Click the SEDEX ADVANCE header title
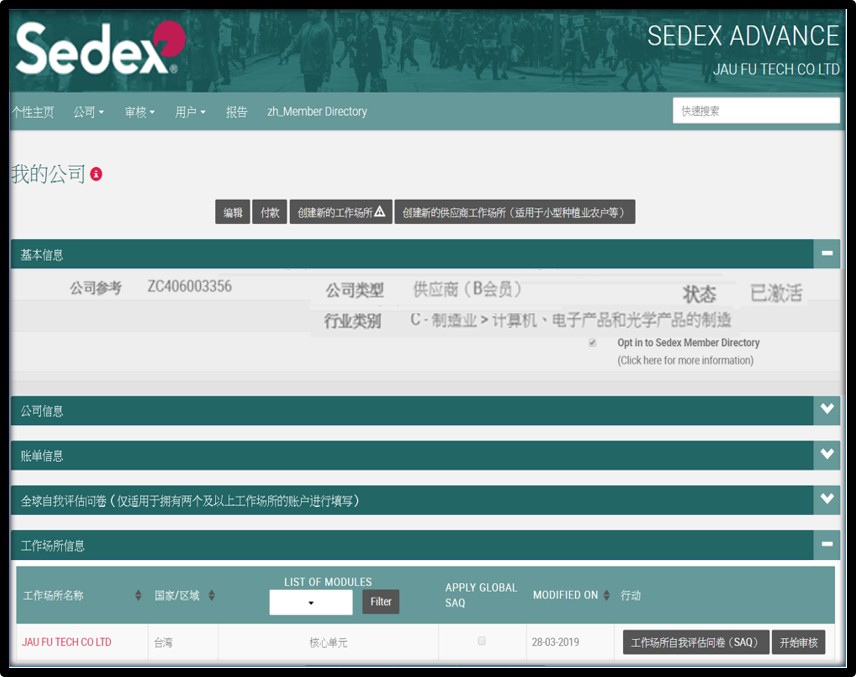 743,36
